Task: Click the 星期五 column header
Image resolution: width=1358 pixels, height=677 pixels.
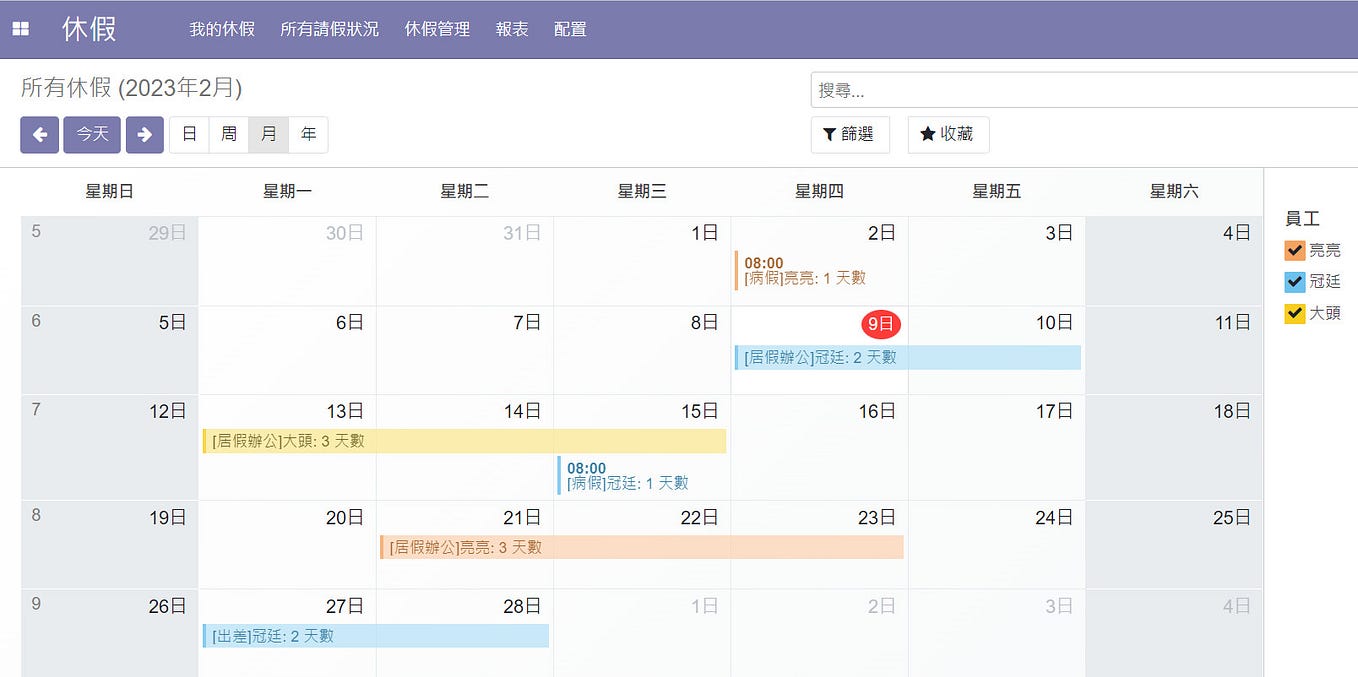Action: coord(996,191)
